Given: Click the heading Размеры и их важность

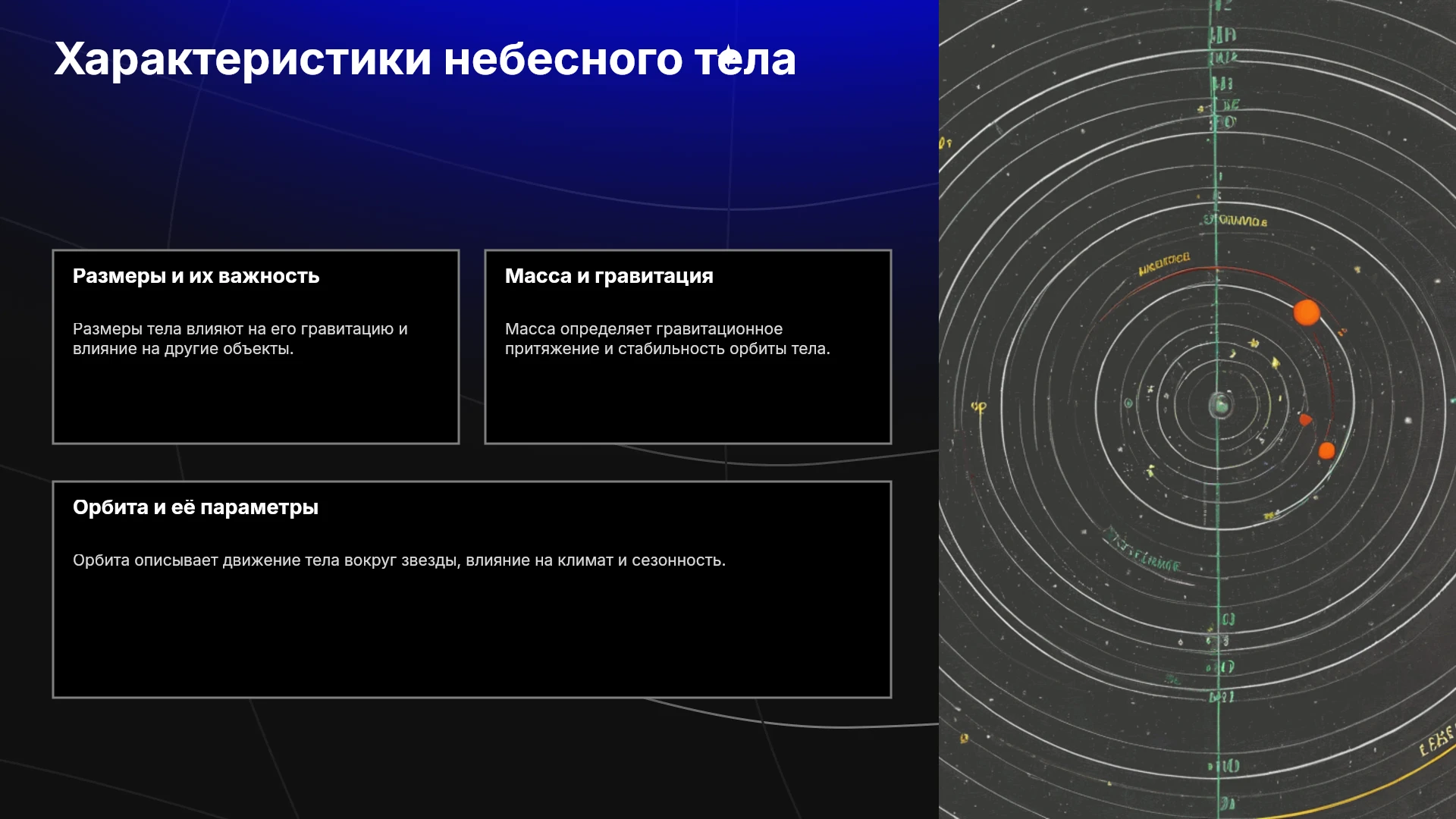Looking at the screenshot, I should (196, 276).
